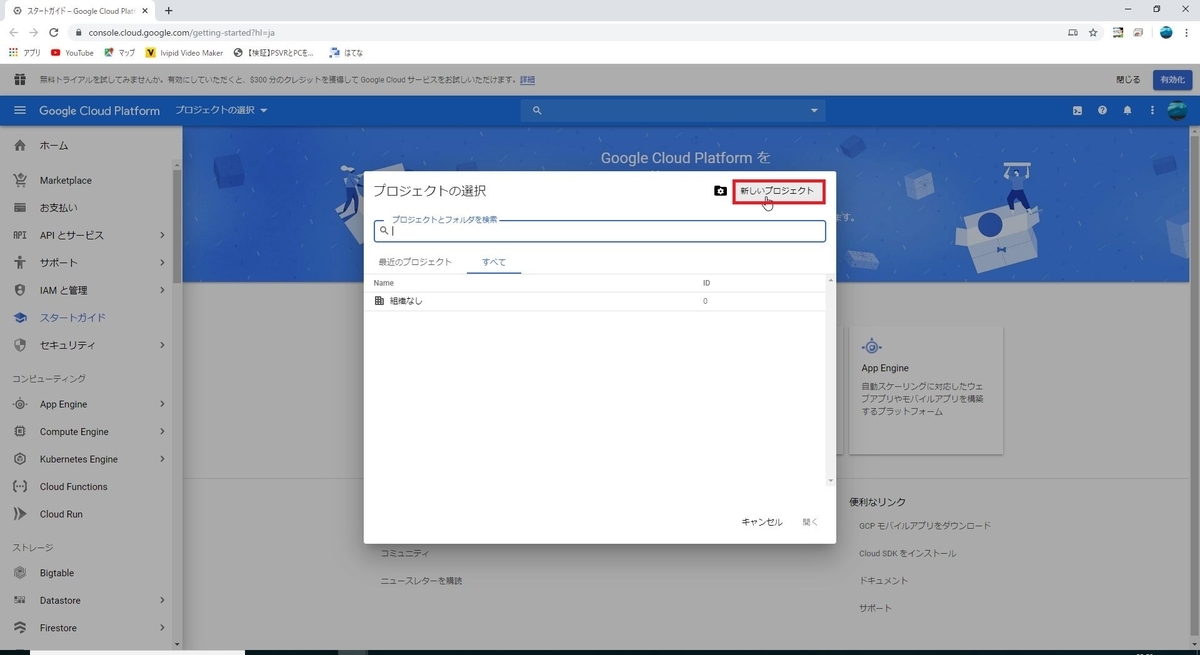Viewport: 1200px width, 655px height.
Task: Click the browser reload icon
Action: click(x=55, y=32)
